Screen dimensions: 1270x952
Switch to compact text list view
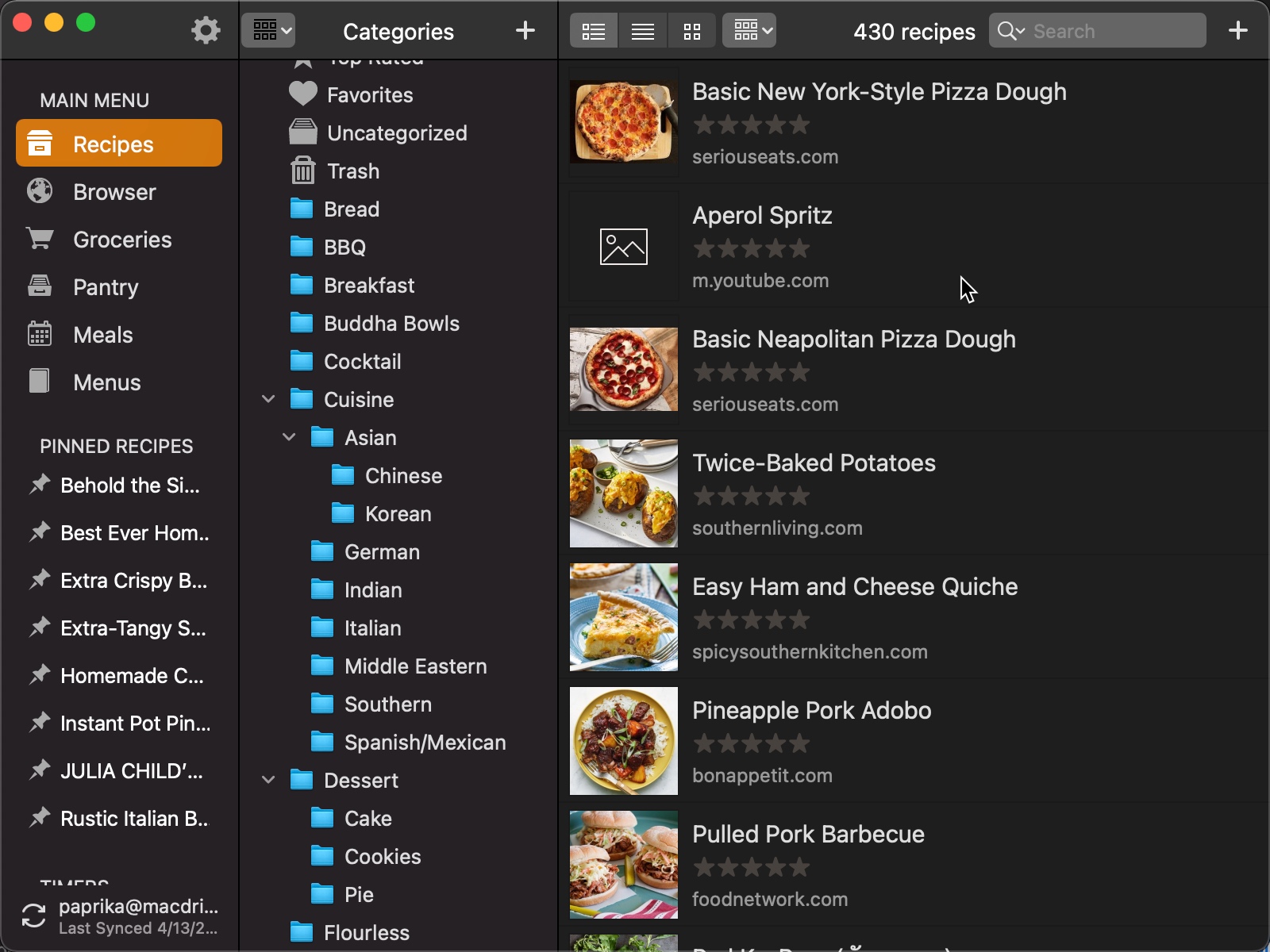pos(643,31)
